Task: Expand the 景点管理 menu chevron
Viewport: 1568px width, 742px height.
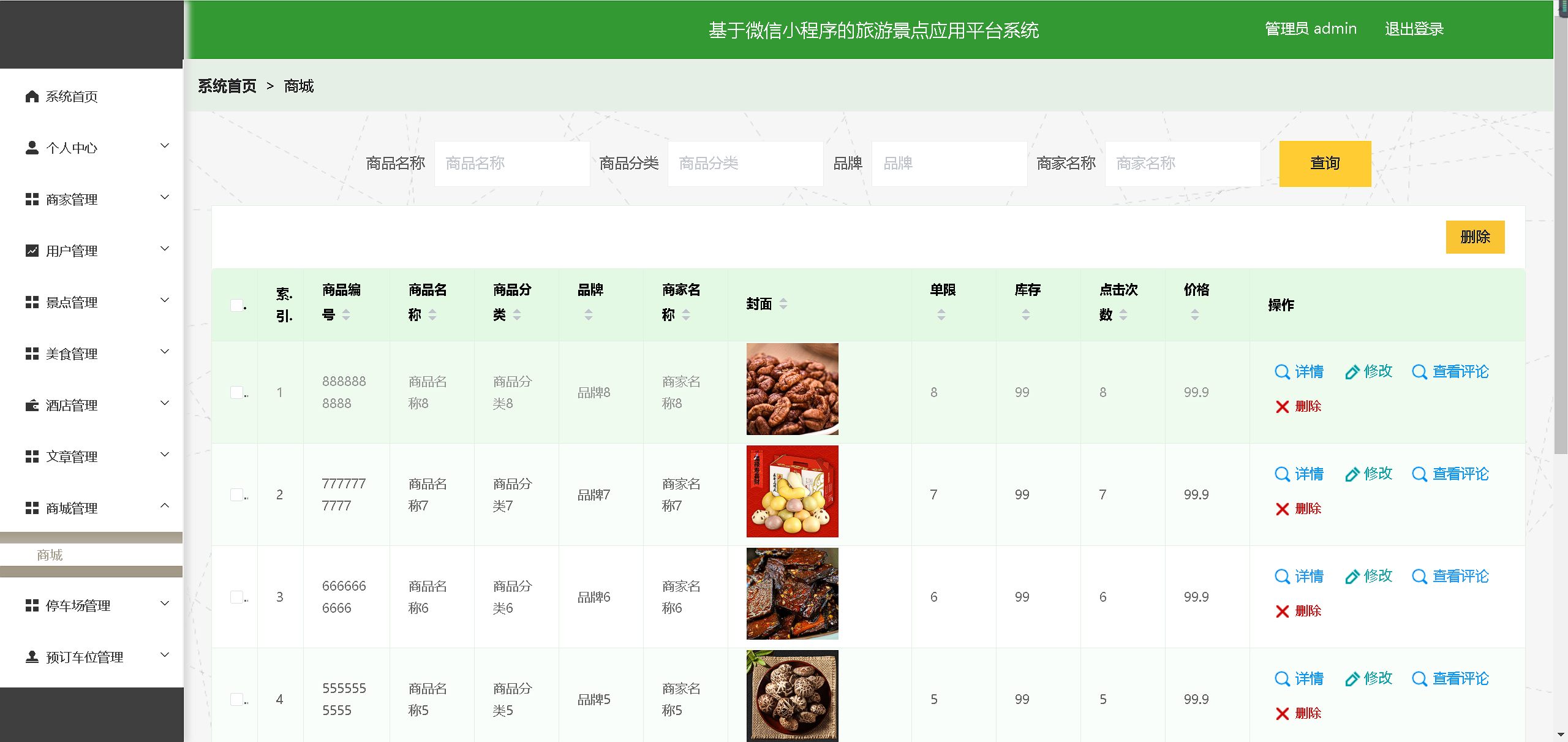Action: (x=164, y=300)
